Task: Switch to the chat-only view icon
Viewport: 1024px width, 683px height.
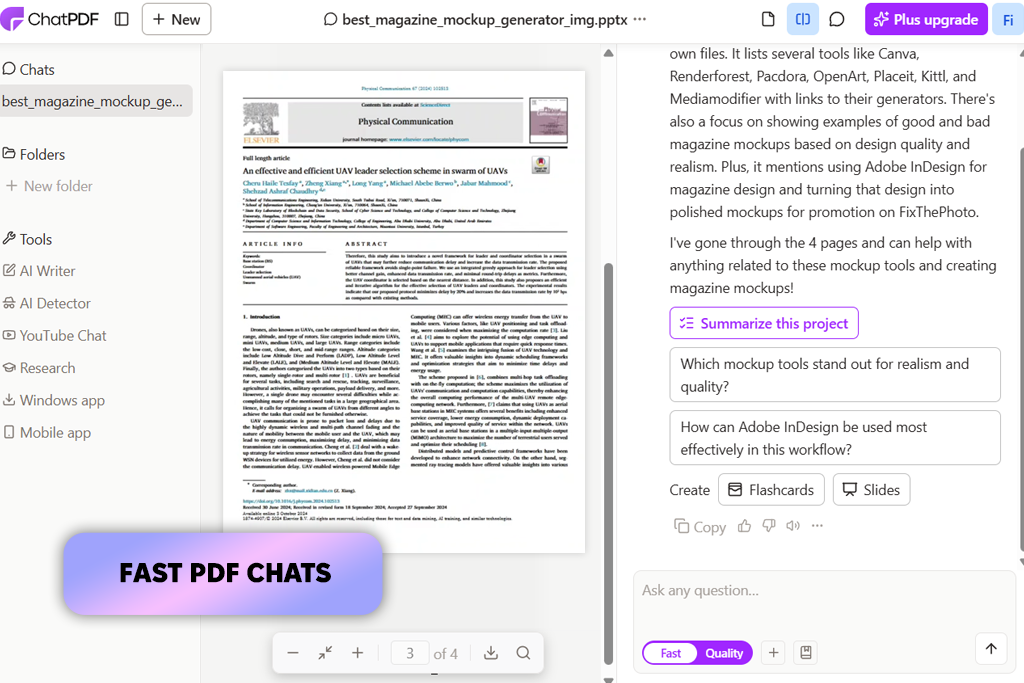Action: click(837, 20)
